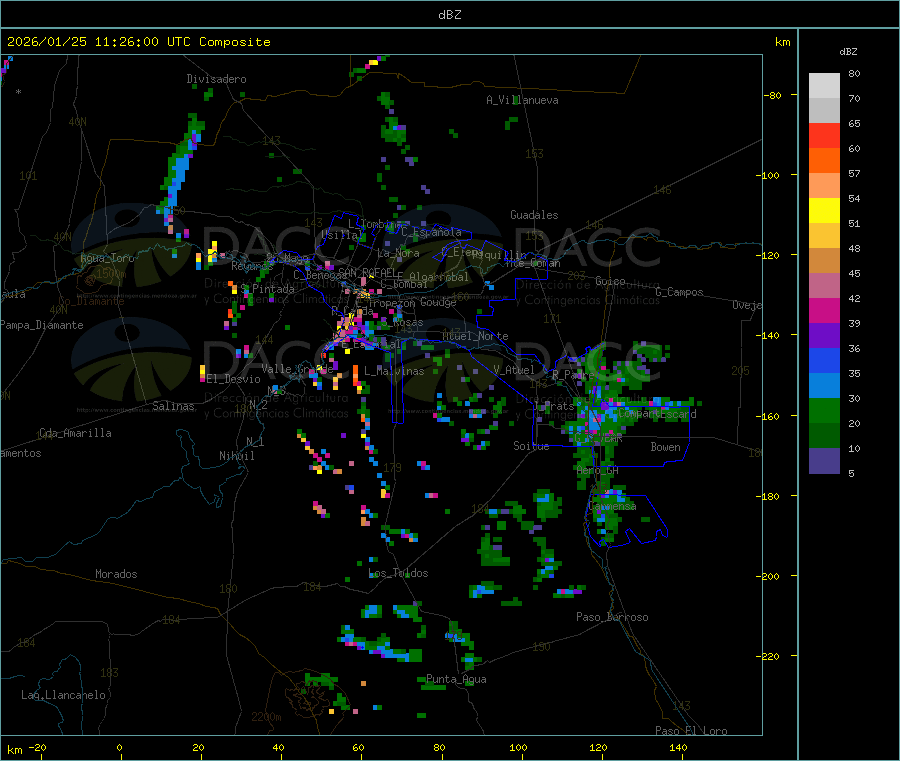Select the 'La_Nora' location label
This screenshot has width=900, height=761.
click(398, 253)
